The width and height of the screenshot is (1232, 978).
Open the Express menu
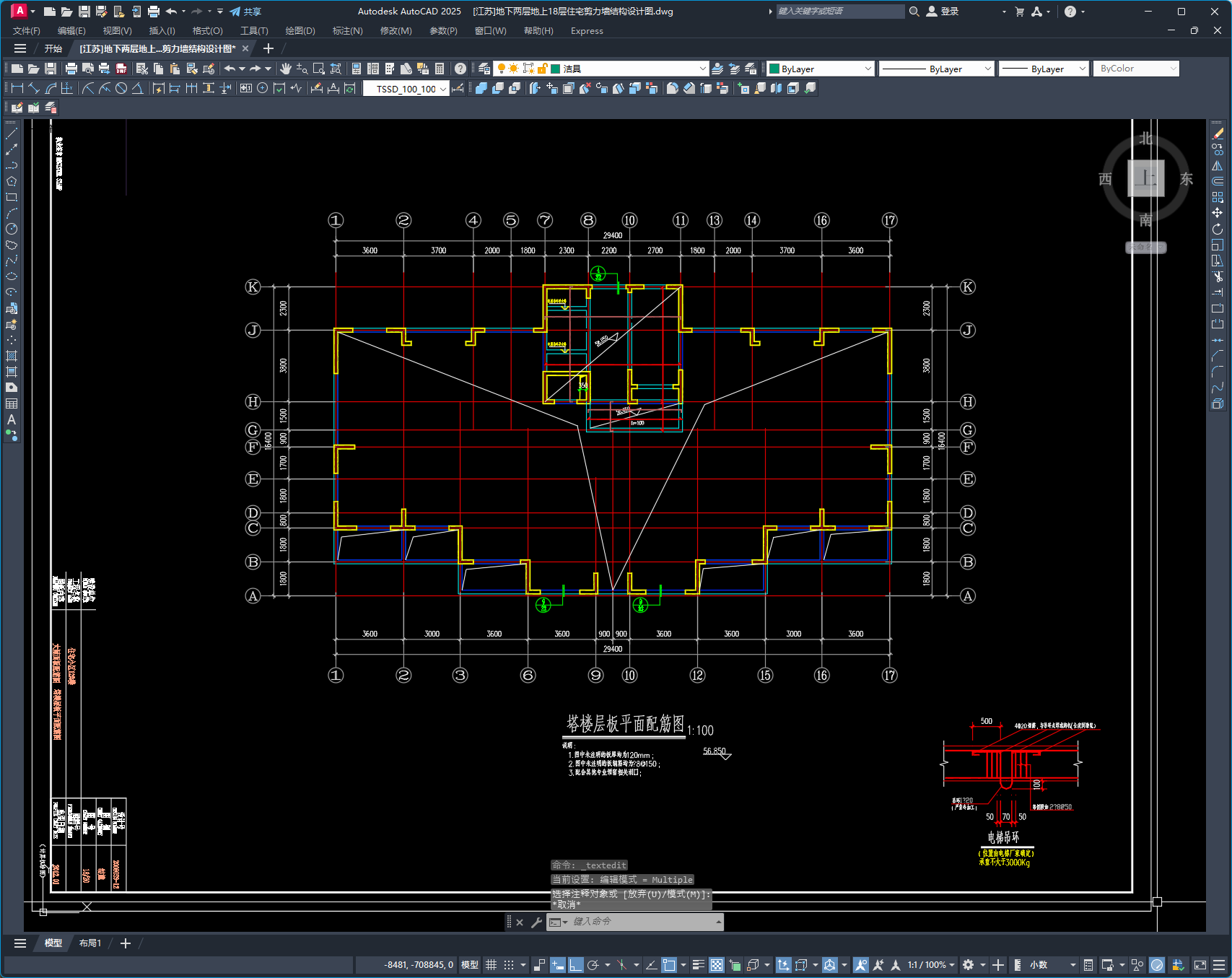pos(587,31)
